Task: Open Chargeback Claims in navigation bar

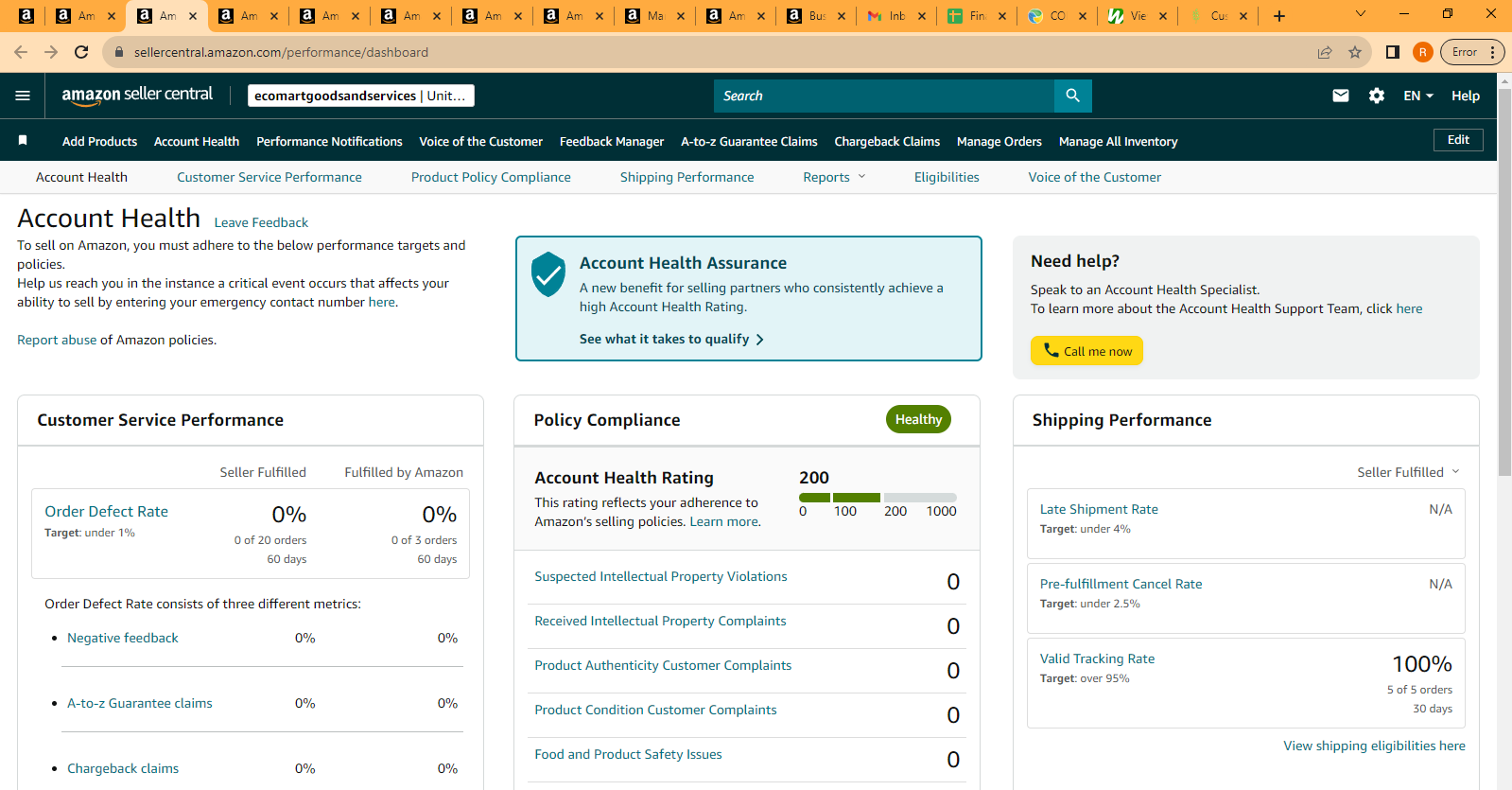Action: pos(887,141)
